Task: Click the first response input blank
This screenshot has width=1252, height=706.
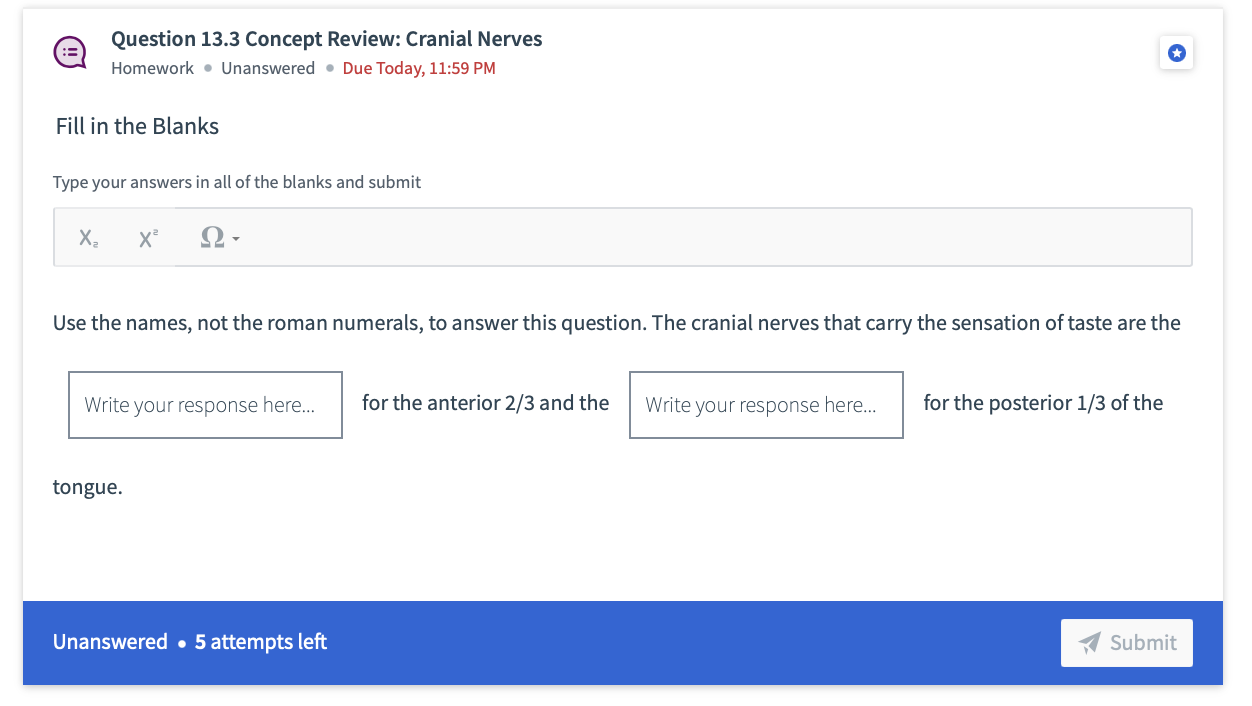Action: (205, 404)
